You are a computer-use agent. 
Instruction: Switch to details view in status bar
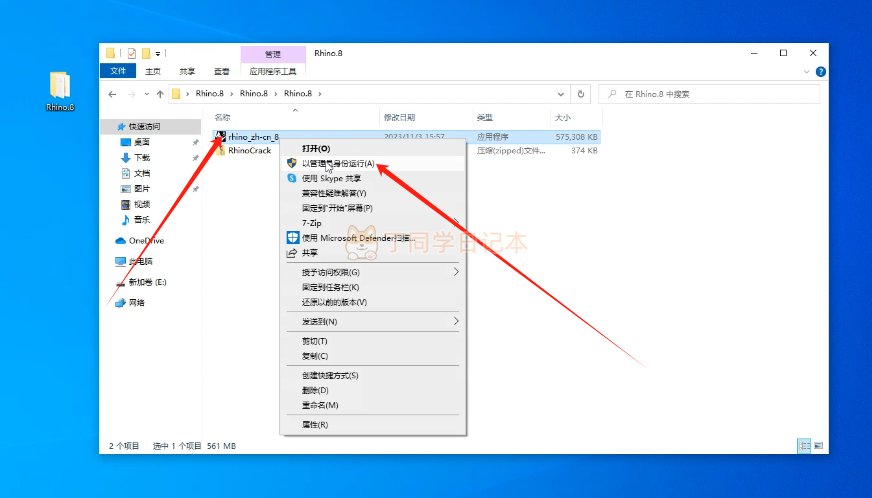(x=804, y=446)
